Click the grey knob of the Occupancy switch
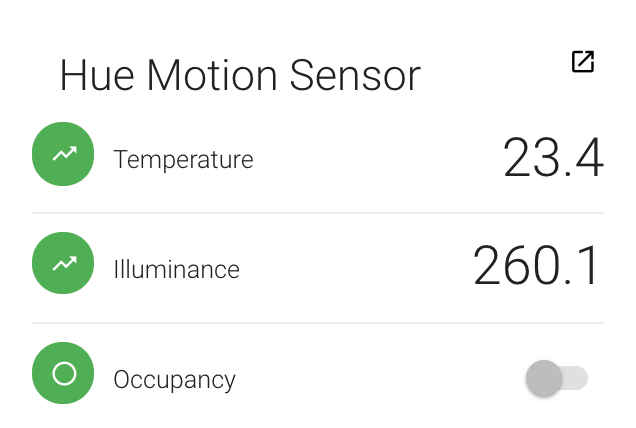 544,378
